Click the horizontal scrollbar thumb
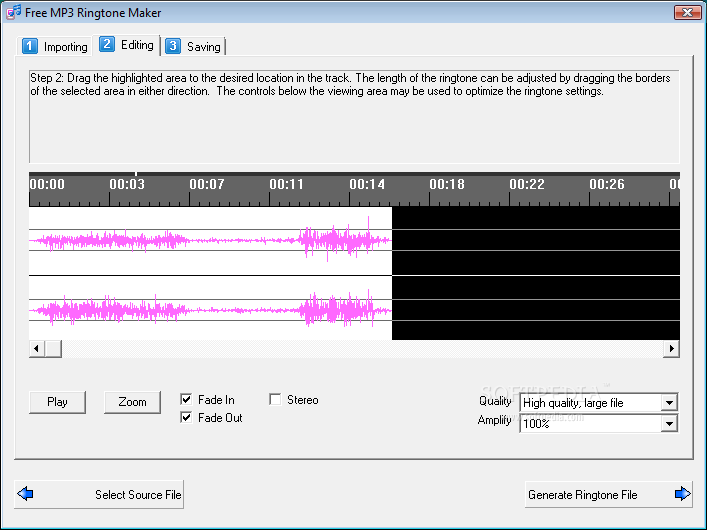 pyautogui.click(x=53, y=348)
